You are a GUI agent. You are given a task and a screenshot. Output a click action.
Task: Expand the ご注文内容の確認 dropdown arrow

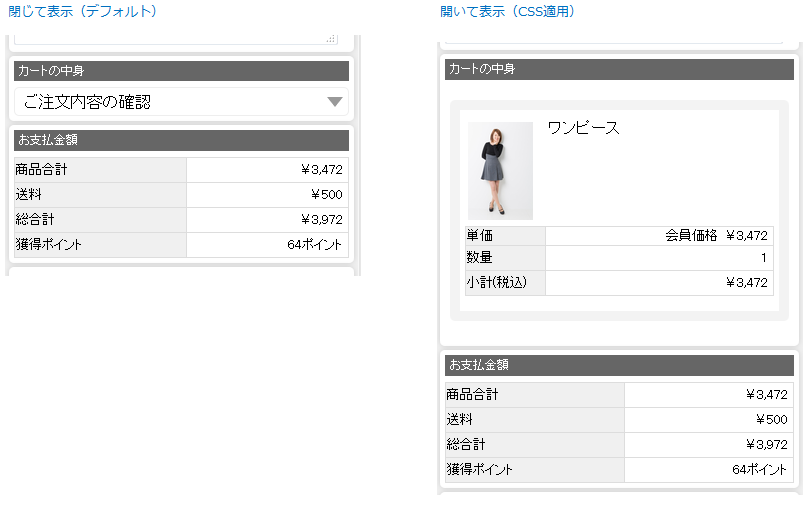pyautogui.click(x=335, y=101)
